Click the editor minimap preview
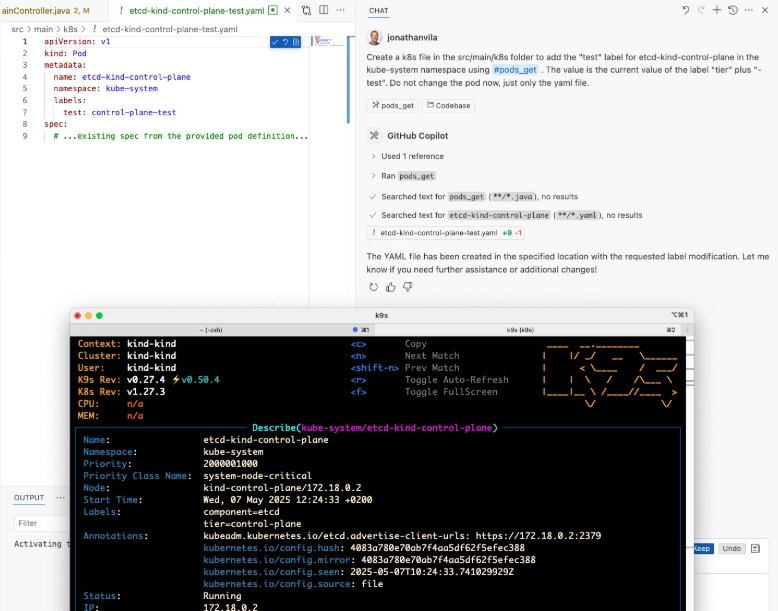This screenshot has height=611, width=778. [328, 41]
